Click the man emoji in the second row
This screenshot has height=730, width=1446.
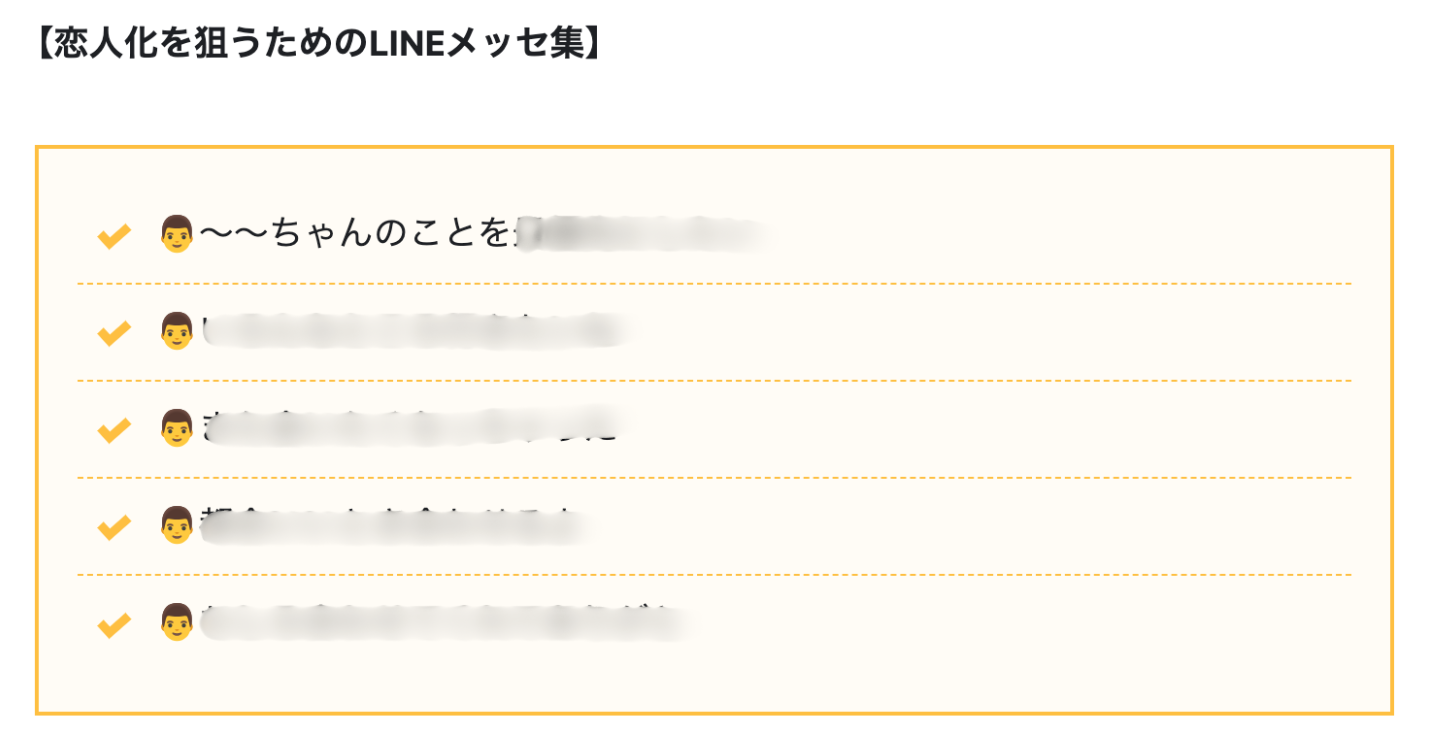coord(176,331)
